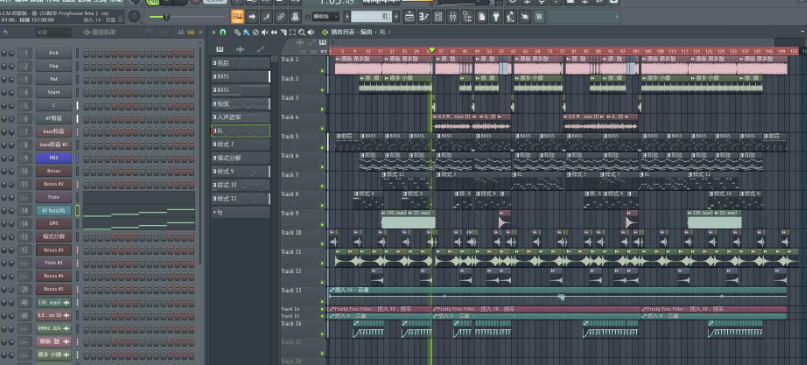Viewport: 807px width, 365px height.
Task: Select the Zoom magnifier tool in playlist
Action: (x=302, y=32)
